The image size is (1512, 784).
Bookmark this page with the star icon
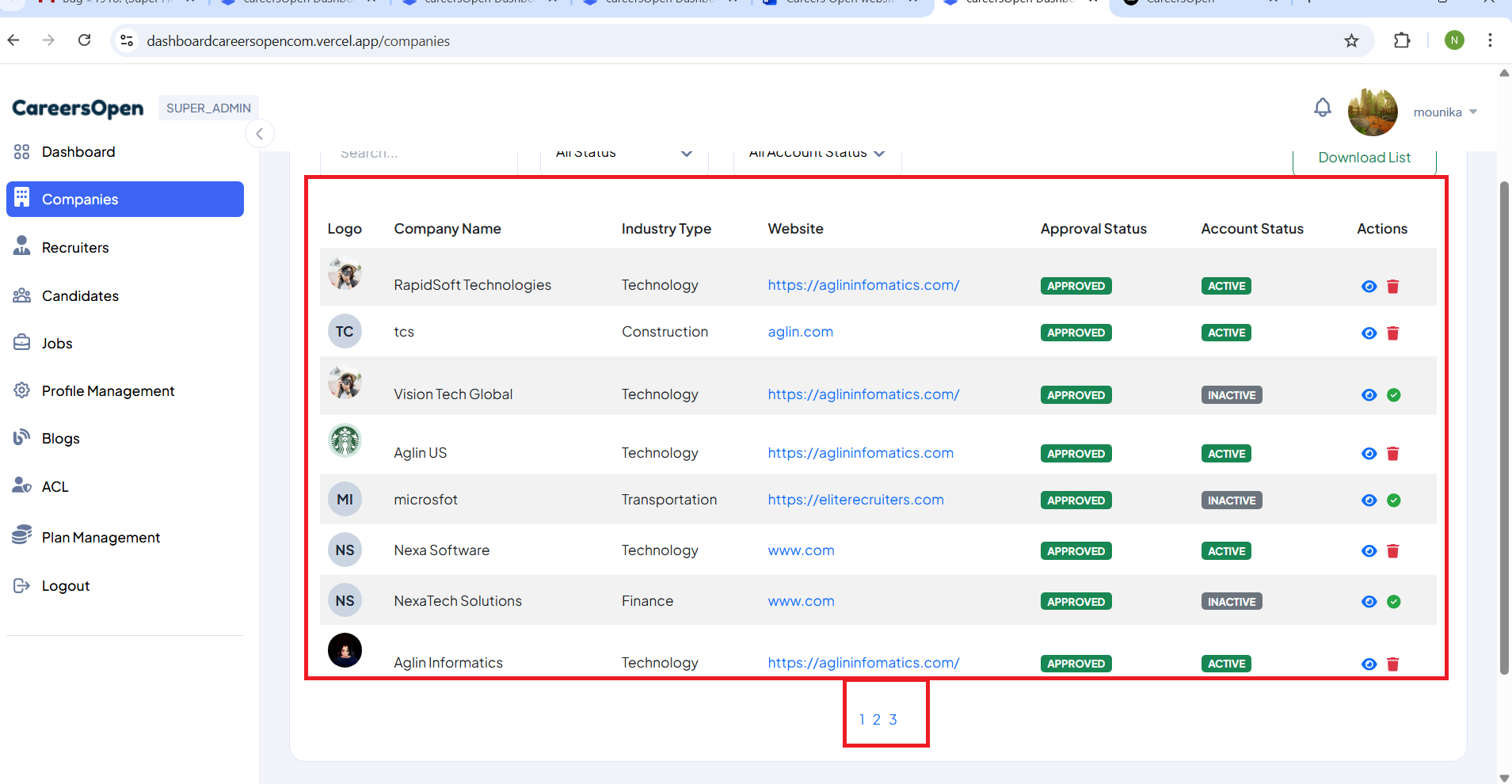[1351, 40]
